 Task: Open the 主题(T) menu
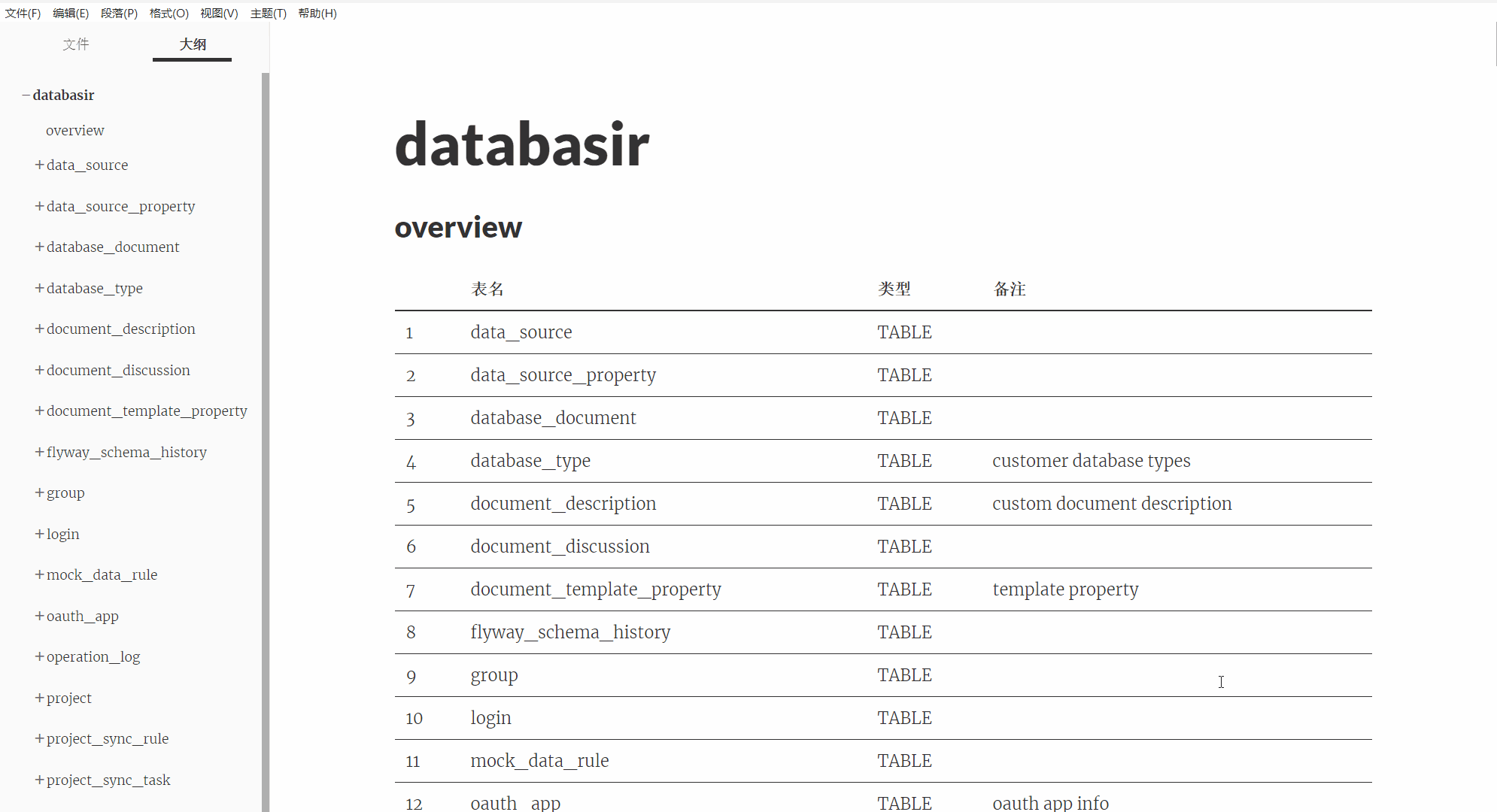coord(268,13)
